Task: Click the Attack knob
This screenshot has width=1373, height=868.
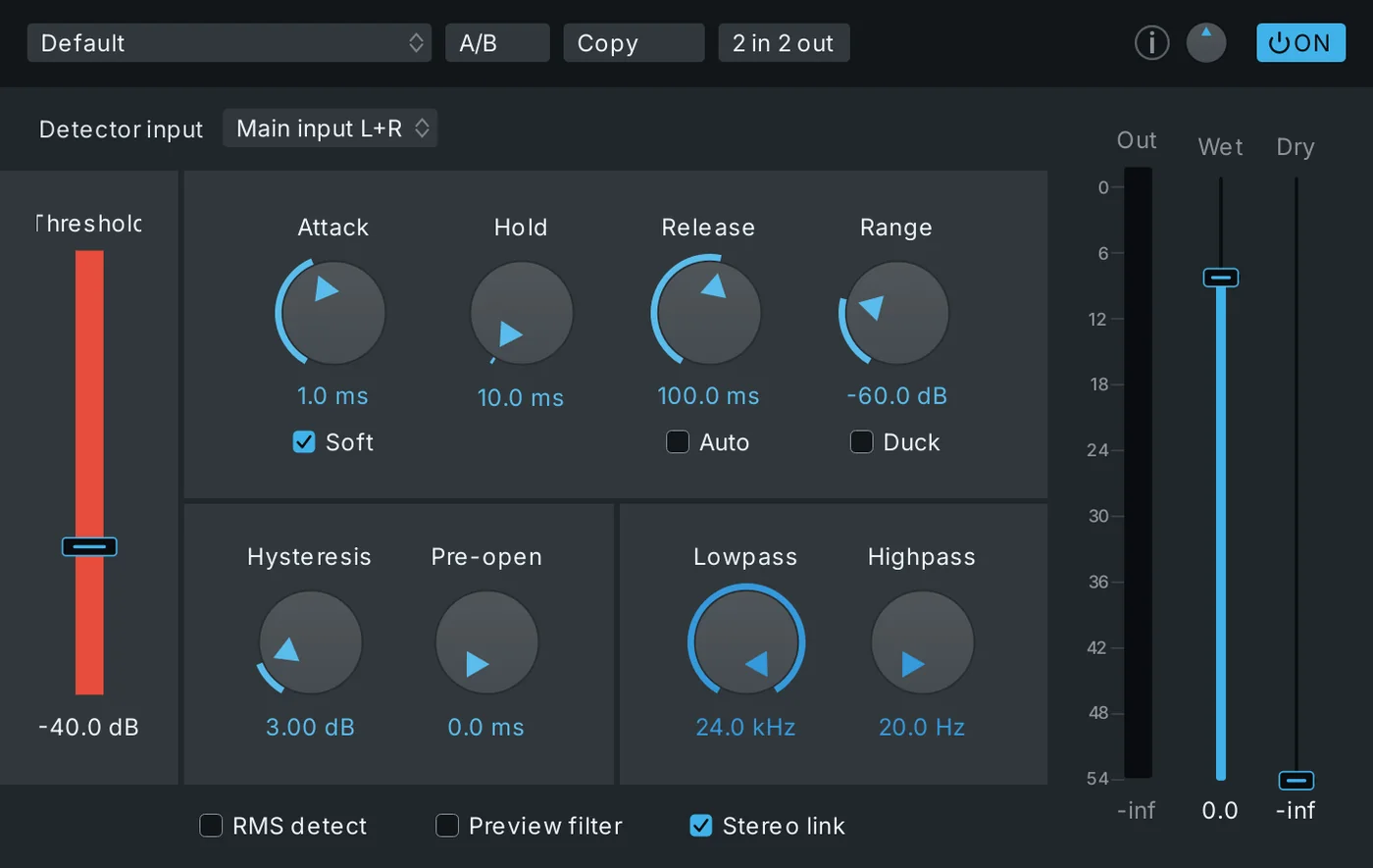Action: click(333, 313)
